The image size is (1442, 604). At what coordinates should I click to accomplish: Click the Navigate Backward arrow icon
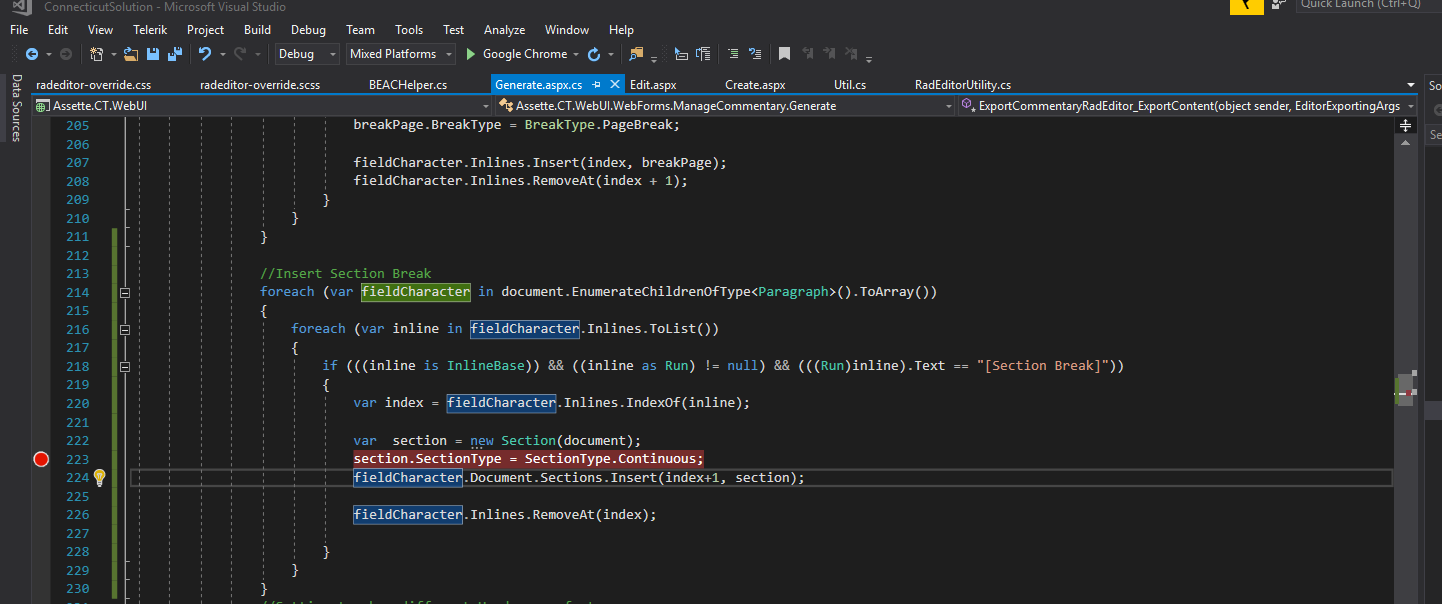coord(32,54)
